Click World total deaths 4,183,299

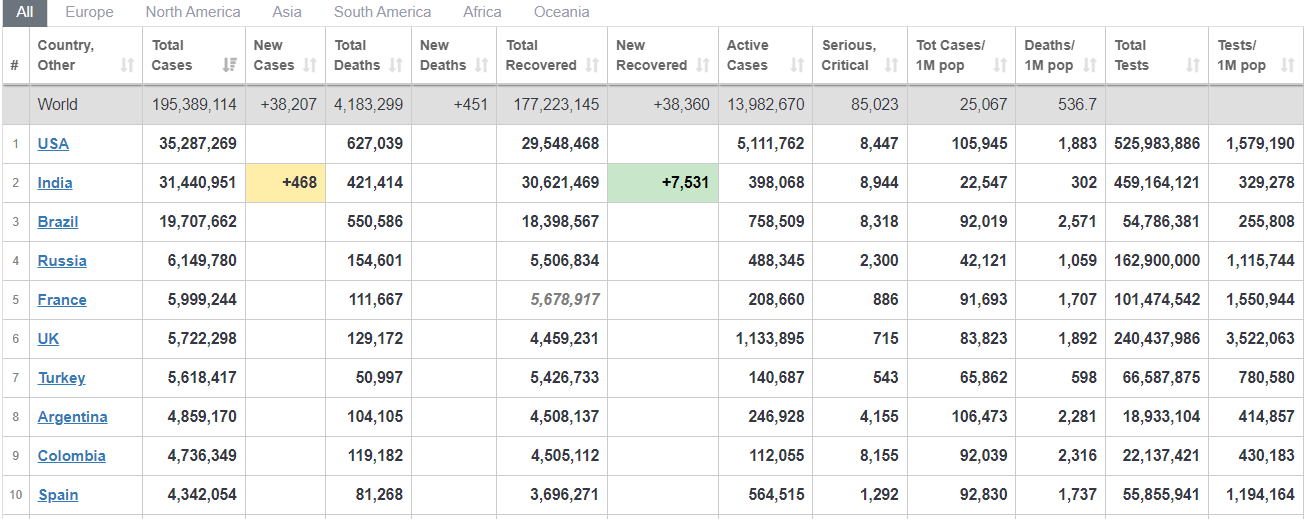(x=369, y=104)
